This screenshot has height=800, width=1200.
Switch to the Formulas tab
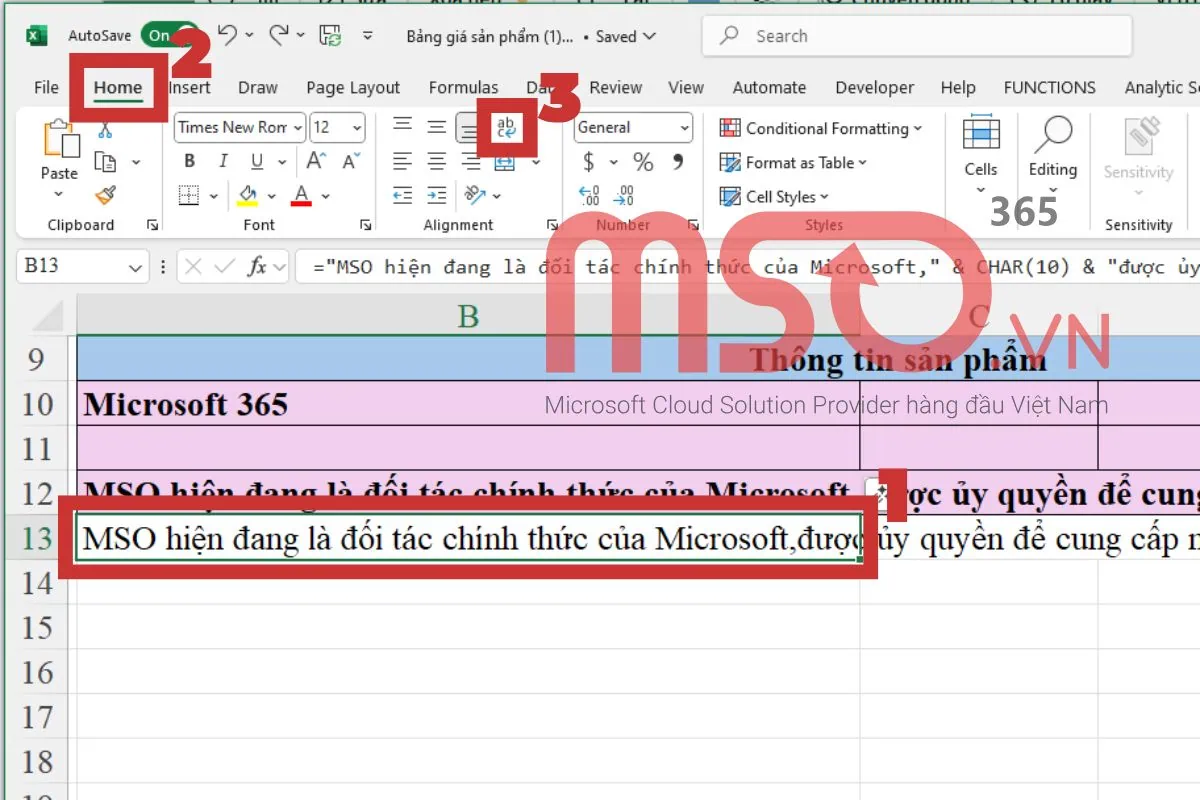click(463, 88)
